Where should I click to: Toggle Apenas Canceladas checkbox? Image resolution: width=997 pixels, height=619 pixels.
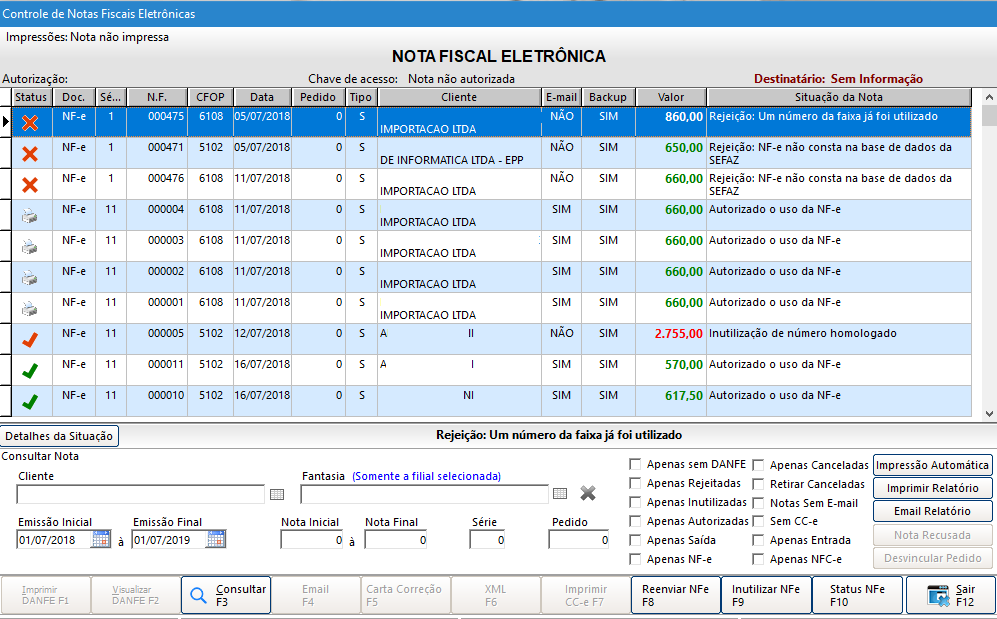tap(758, 465)
